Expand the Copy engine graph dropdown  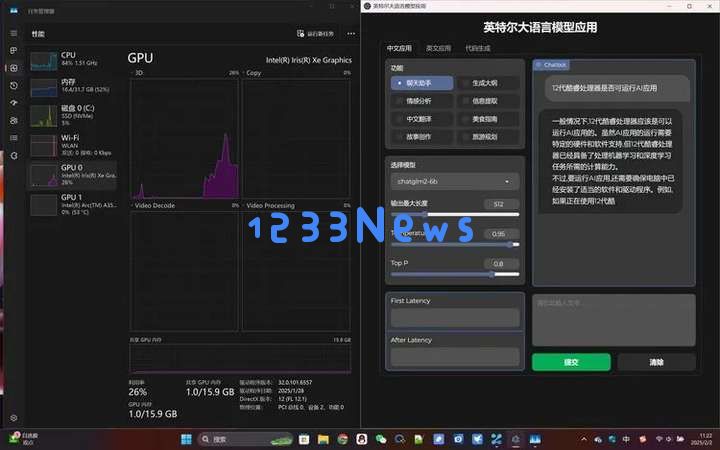point(252,73)
